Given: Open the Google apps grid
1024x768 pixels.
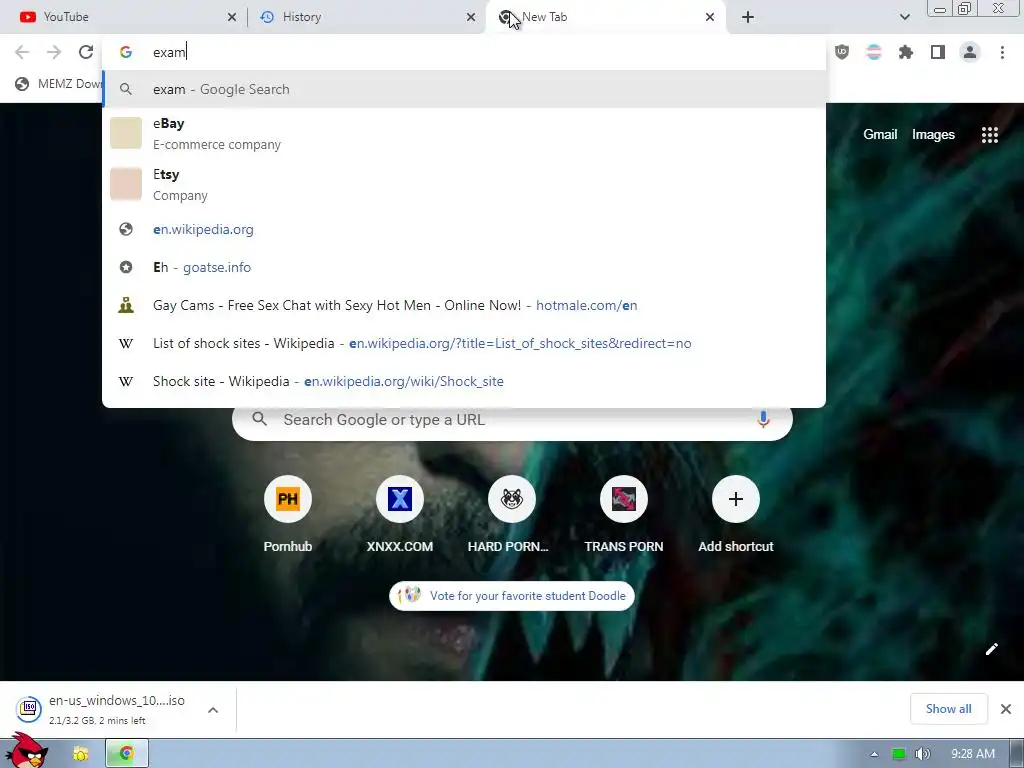Looking at the screenshot, I should point(989,135).
